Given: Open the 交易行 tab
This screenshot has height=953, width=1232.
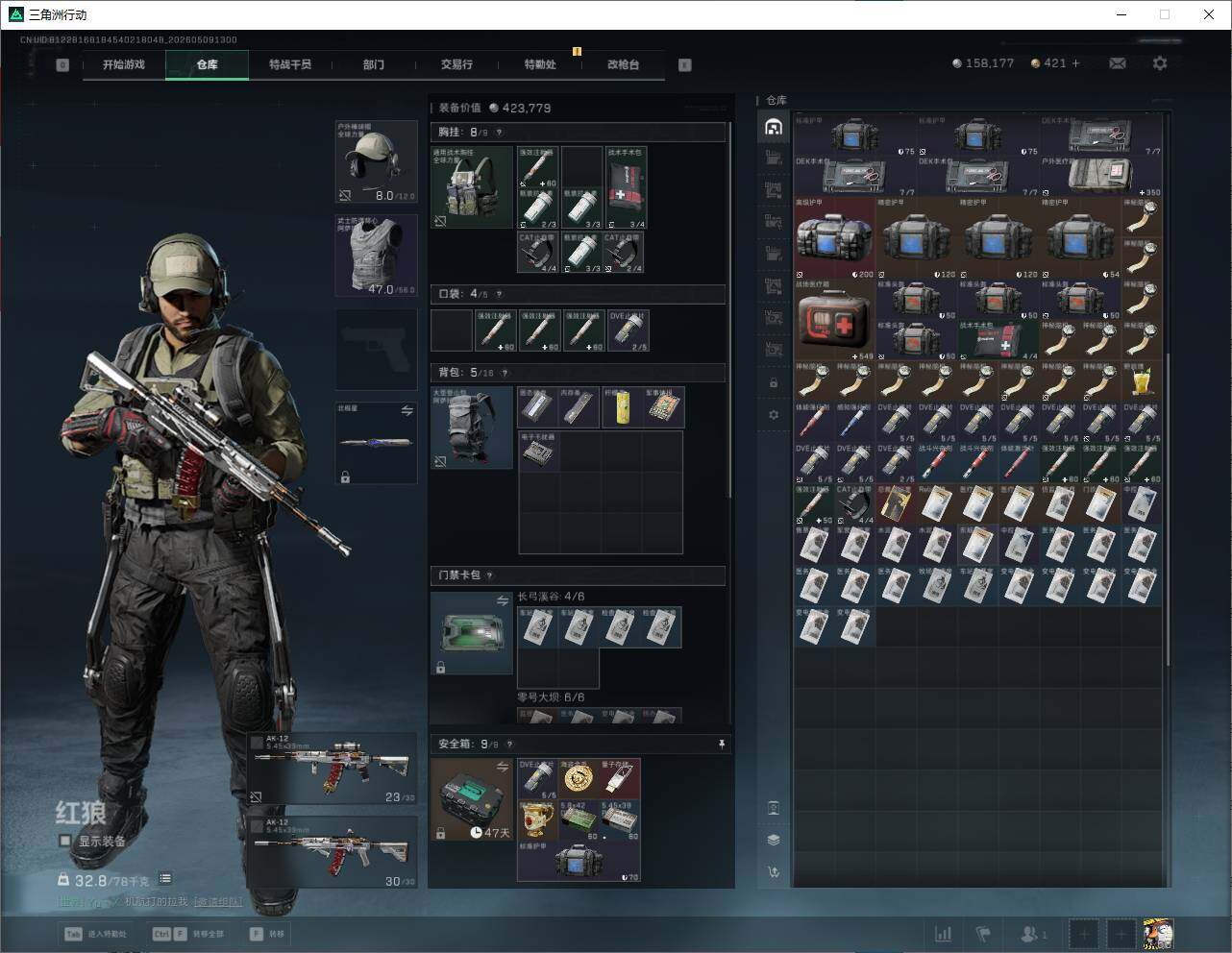Looking at the screenshot, I should pyautogui.click(x=456, y=64).
